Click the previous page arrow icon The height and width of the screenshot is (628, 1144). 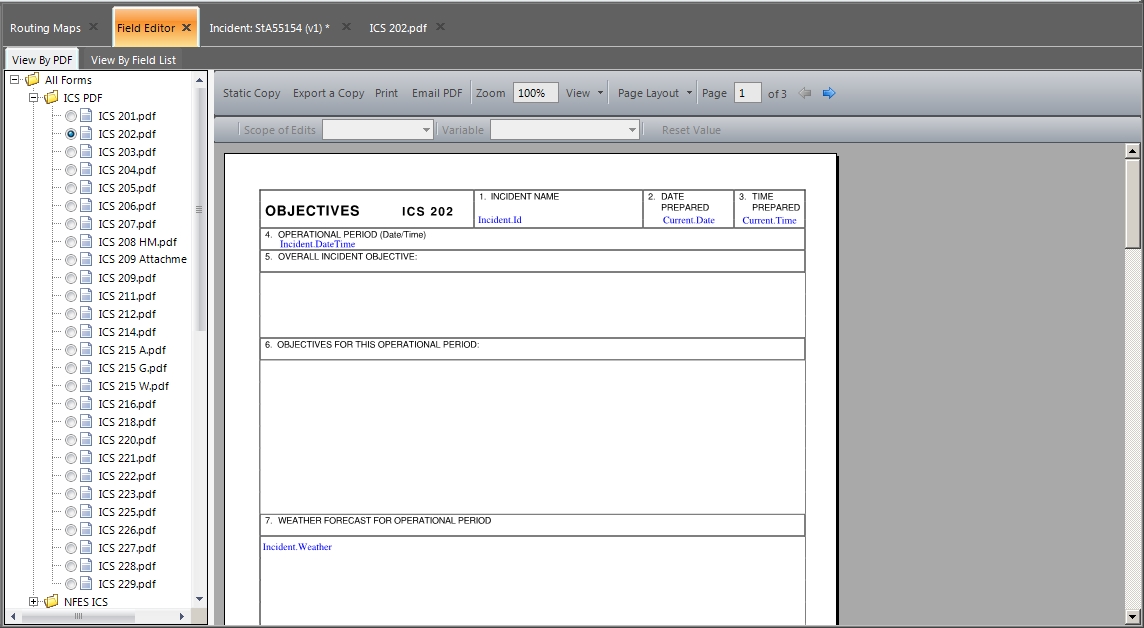click(x=805, y=93)
